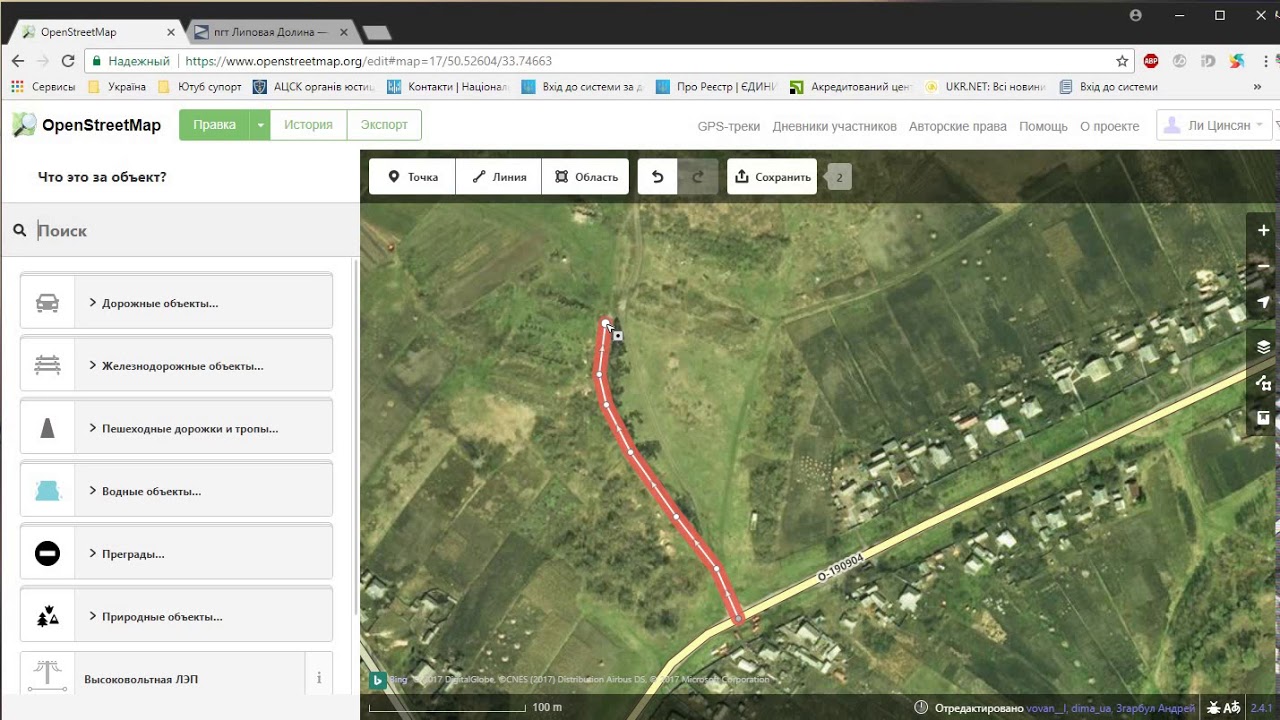Click the browser address bar URL
1280x720 pixels.
pos(369,61)
